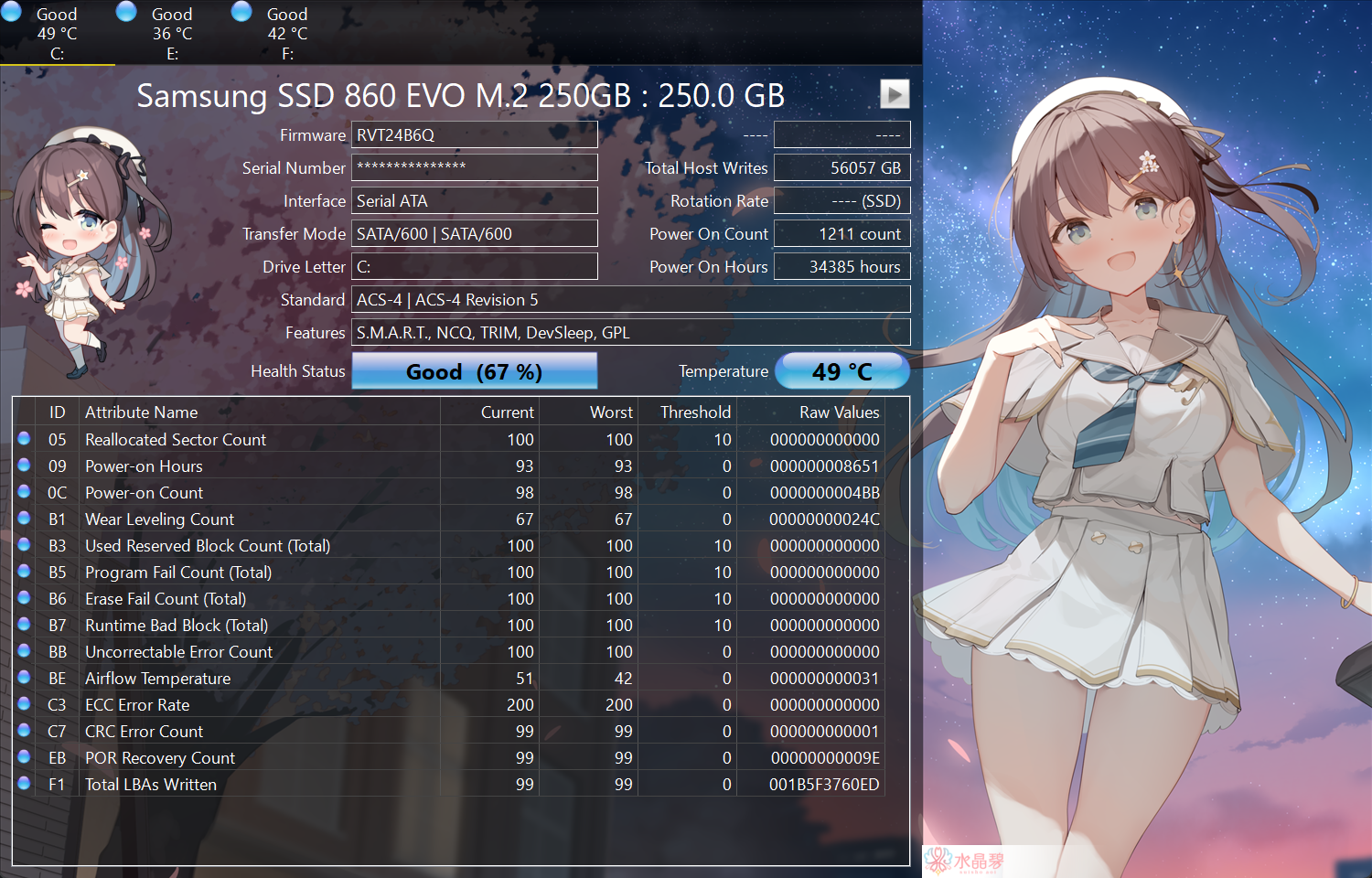Click the Transfer Mode field SATA/600

[475, 233]
